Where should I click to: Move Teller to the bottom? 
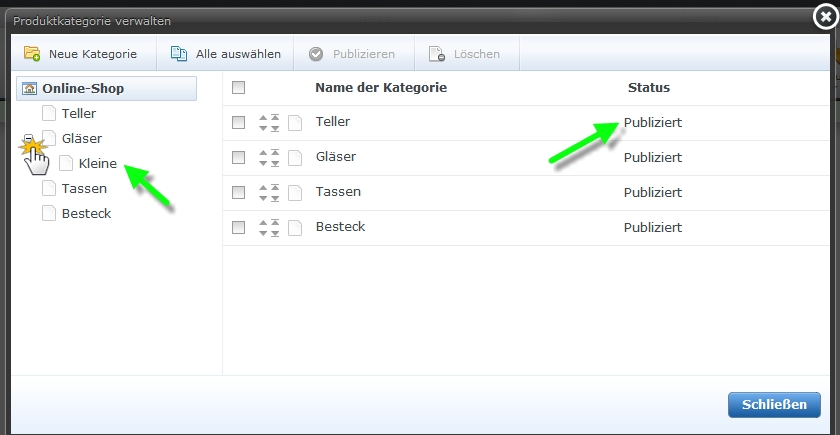point(275,129)
